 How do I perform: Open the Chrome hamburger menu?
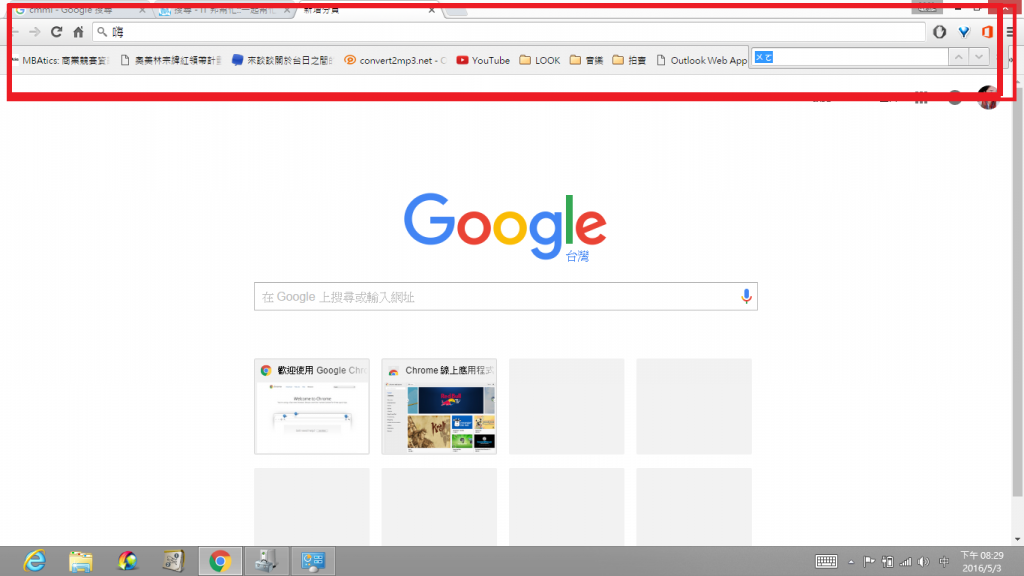[1010, 32]
